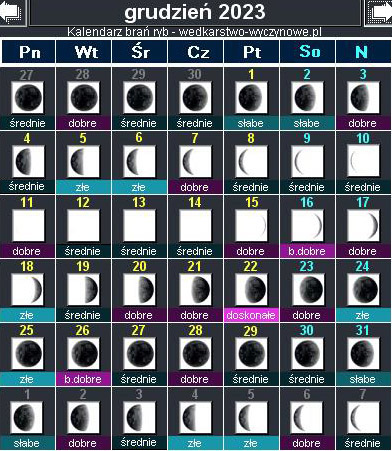
Task: Click moon phase image for December 26
Action: (83, 354)
